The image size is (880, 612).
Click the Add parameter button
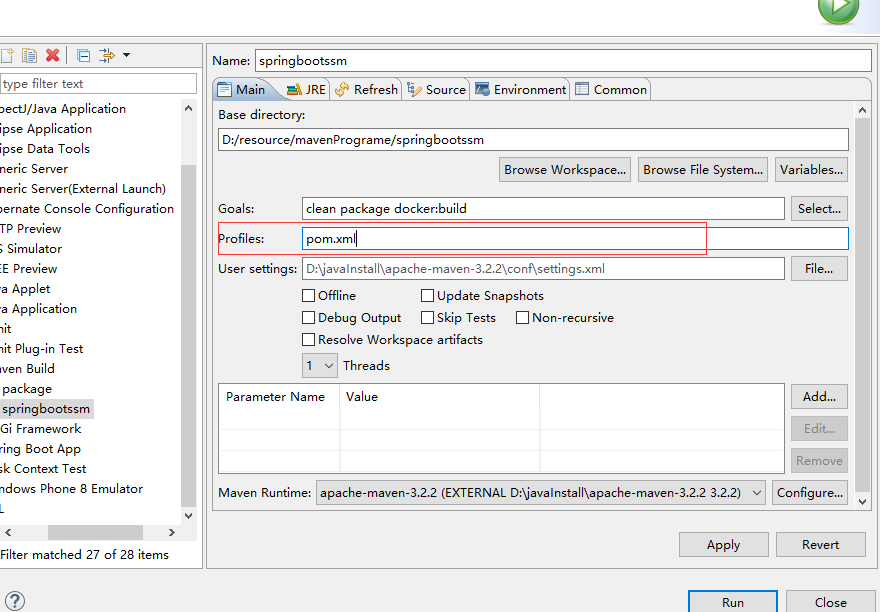pos(819,397)
